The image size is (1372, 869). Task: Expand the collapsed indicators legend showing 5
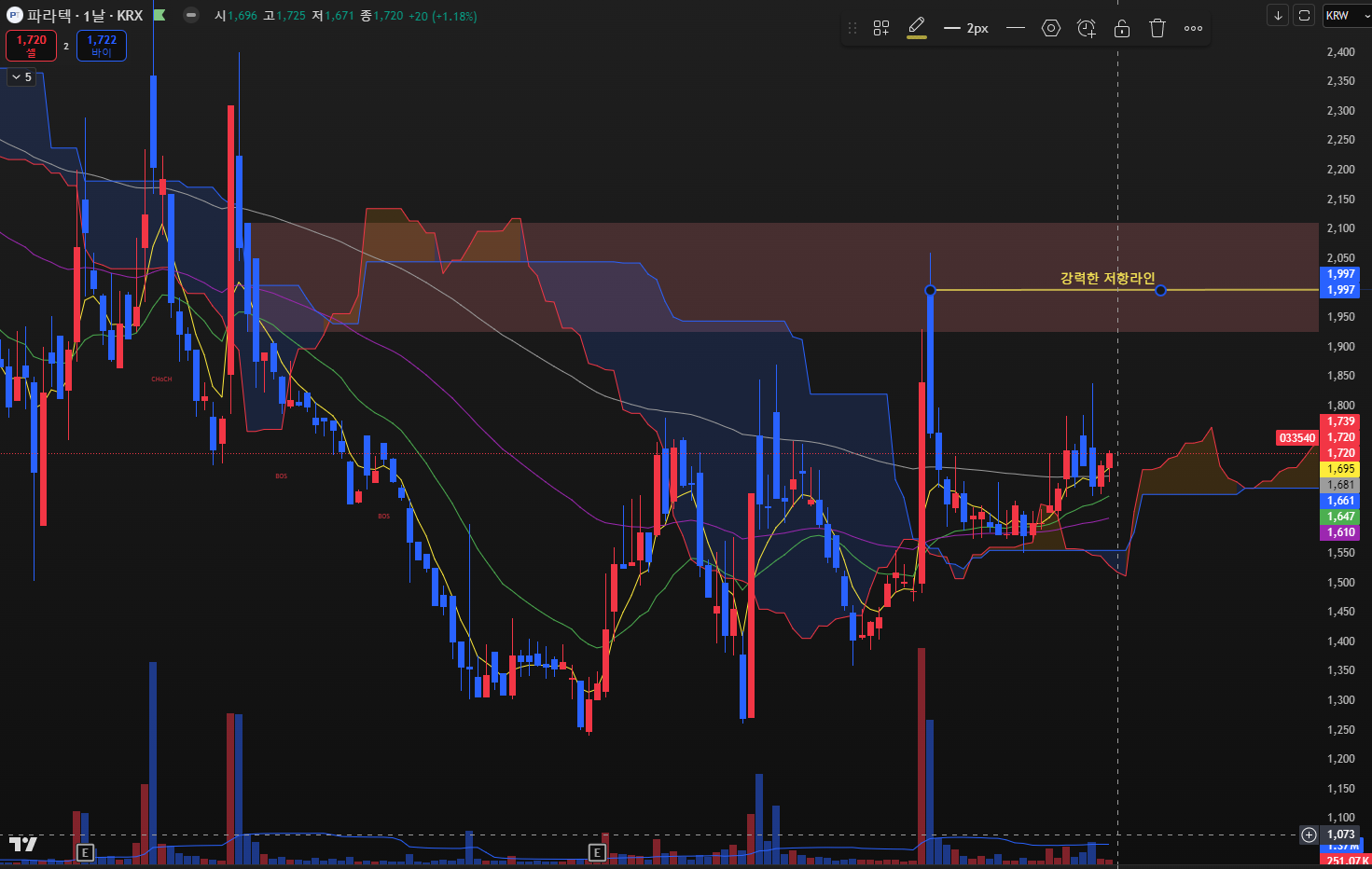(21, 77)
